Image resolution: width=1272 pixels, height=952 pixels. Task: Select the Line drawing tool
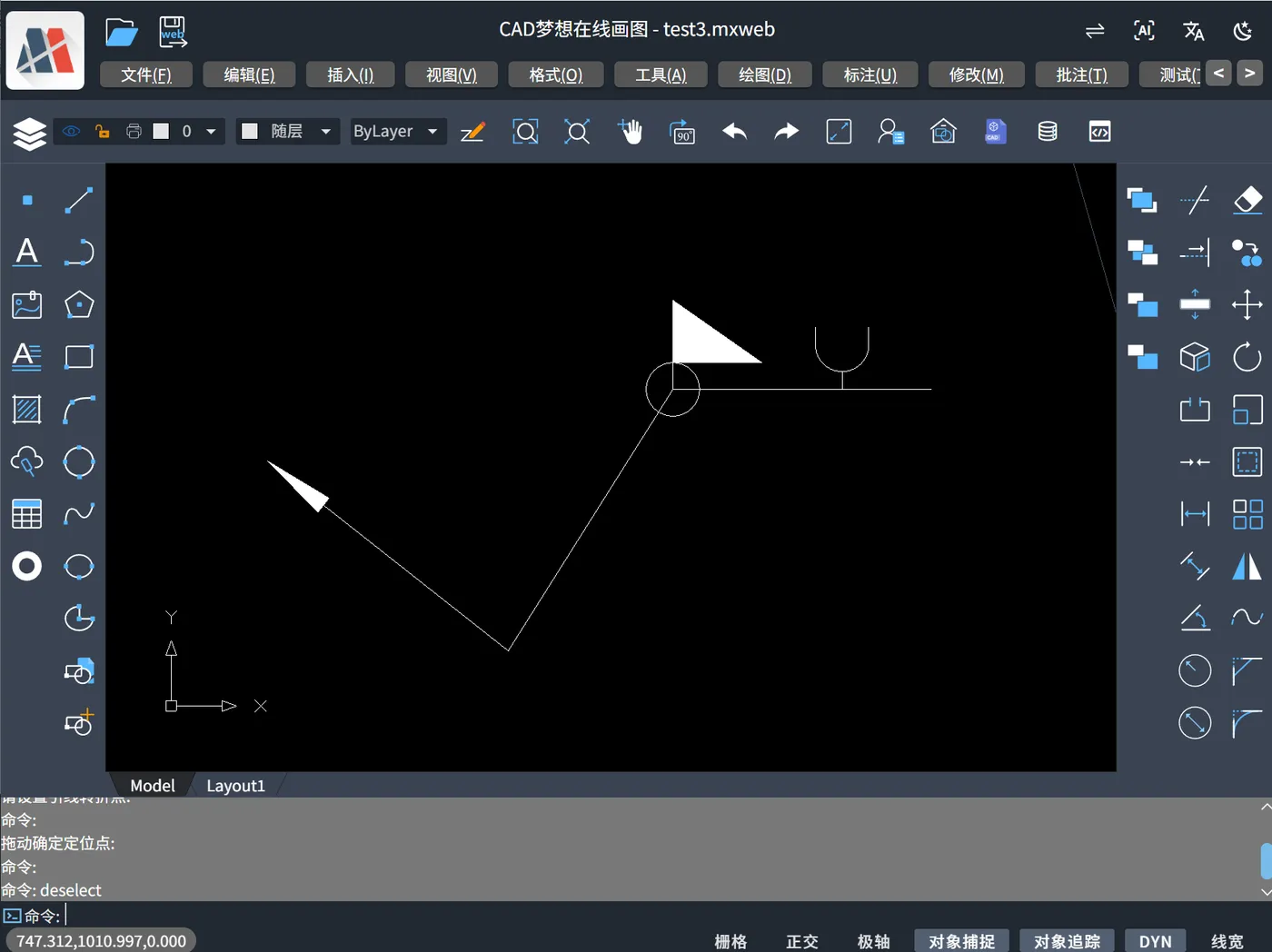[79, 200]
